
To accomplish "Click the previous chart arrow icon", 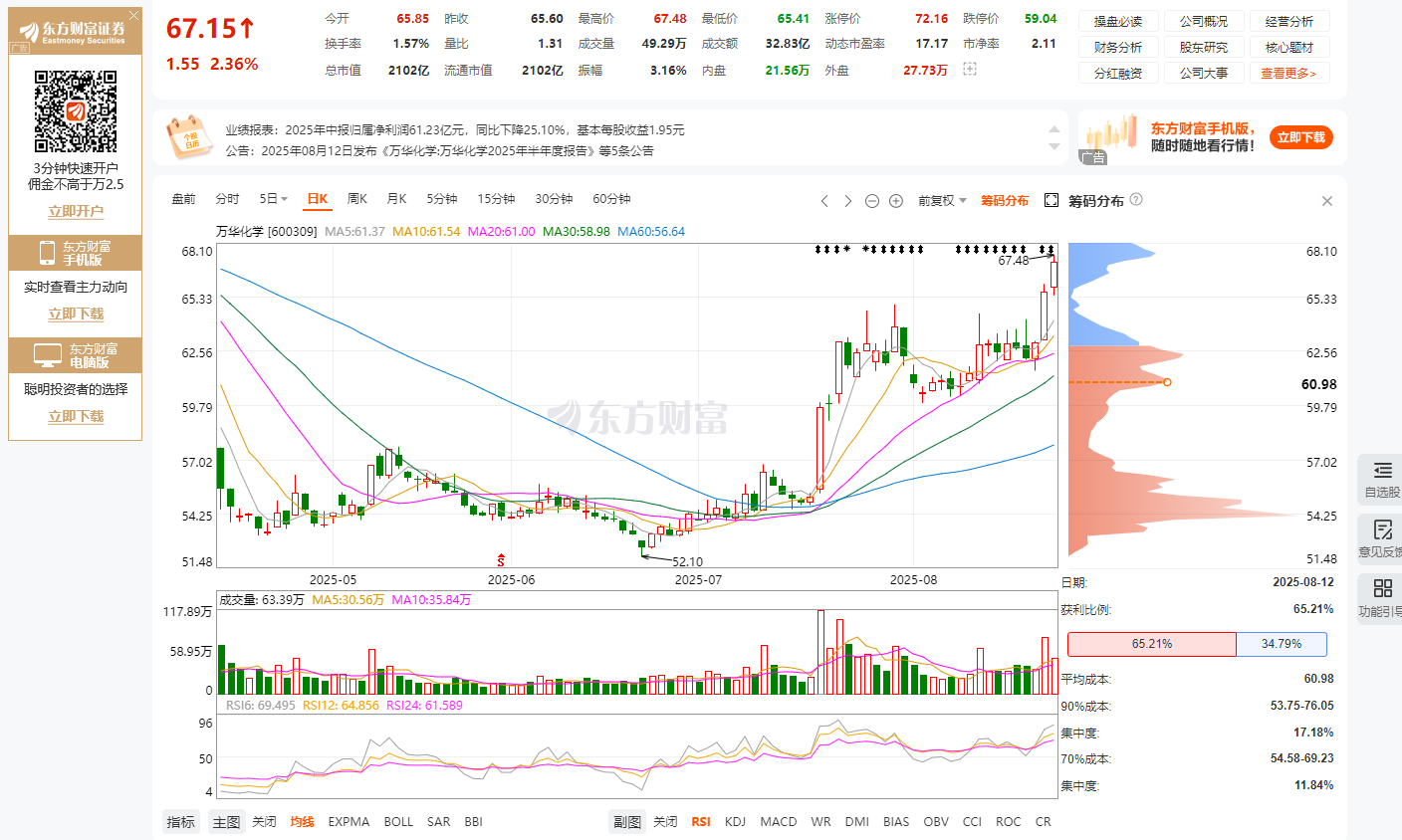I will [x=824, y=201].
